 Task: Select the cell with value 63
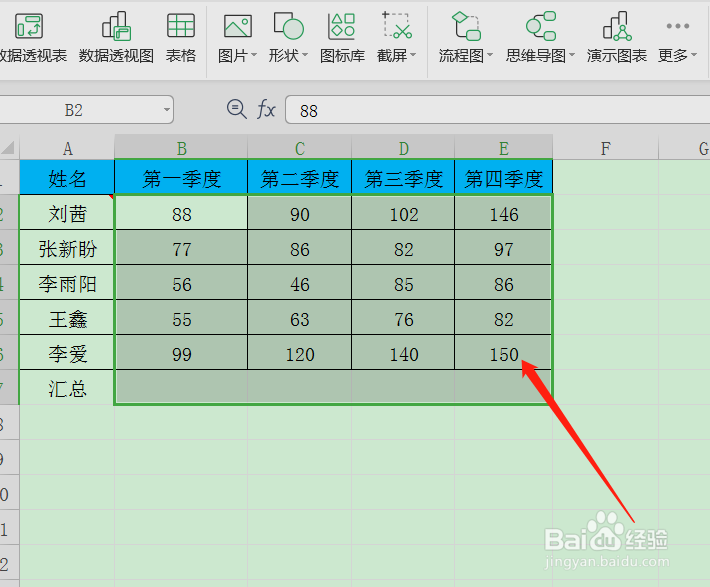(300, 318)
